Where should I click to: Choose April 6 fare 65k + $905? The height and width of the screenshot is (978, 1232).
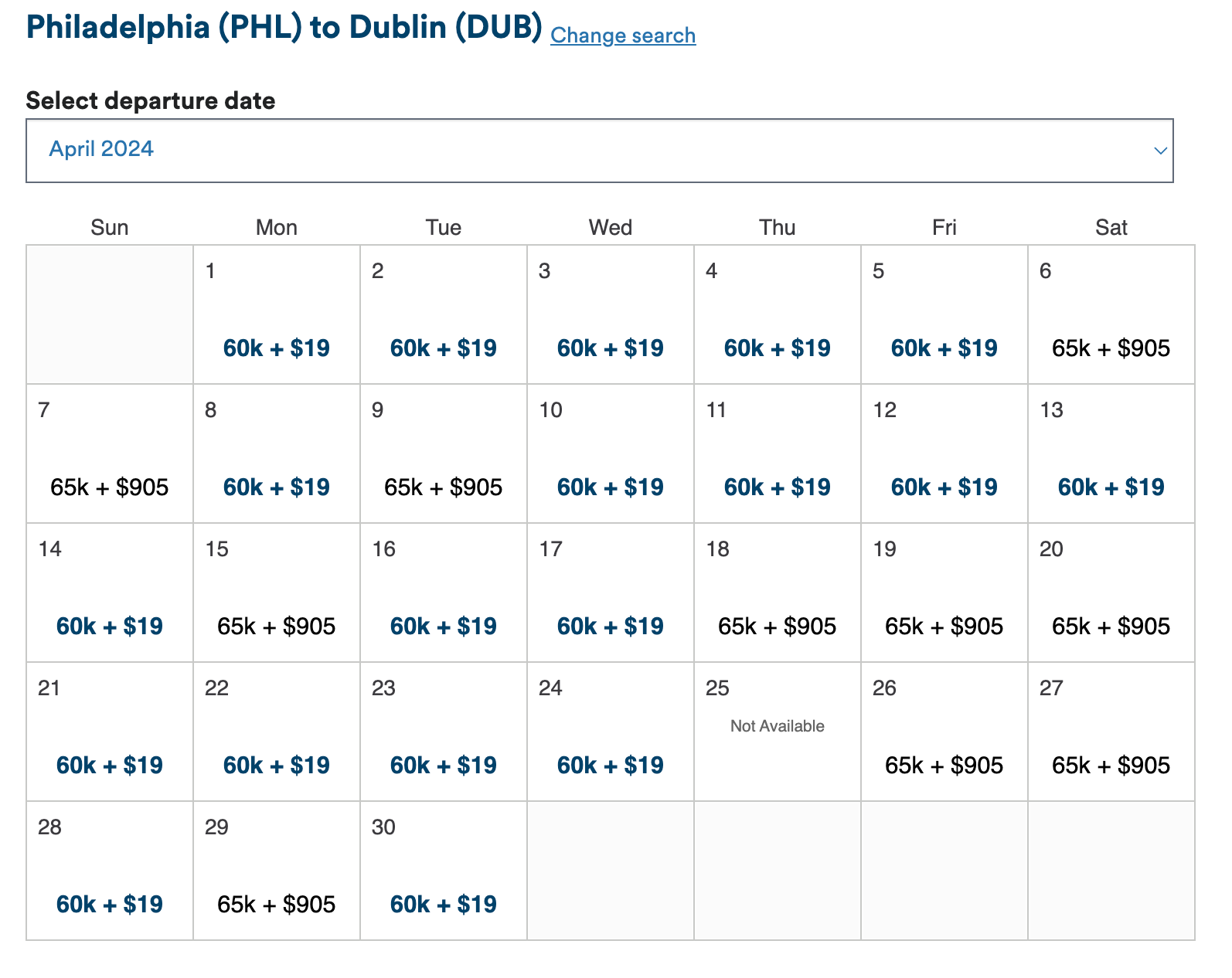click(1111, 348)
